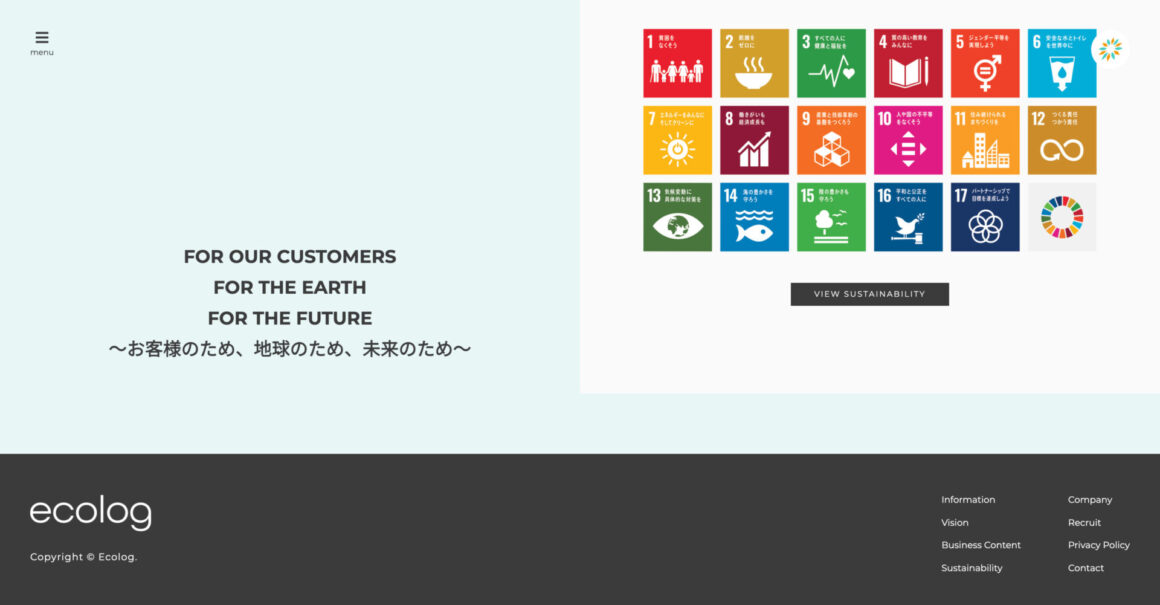Select SDG goal 10 reduced inequalities tile
The width and height of the screenshot is (1160, 605).
(x=908, y=140)
